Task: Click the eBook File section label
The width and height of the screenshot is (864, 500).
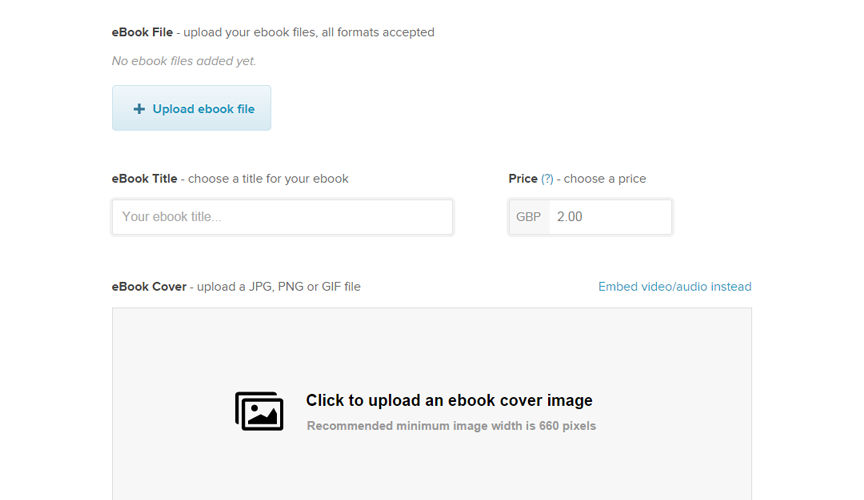Action: click(142, 33)
